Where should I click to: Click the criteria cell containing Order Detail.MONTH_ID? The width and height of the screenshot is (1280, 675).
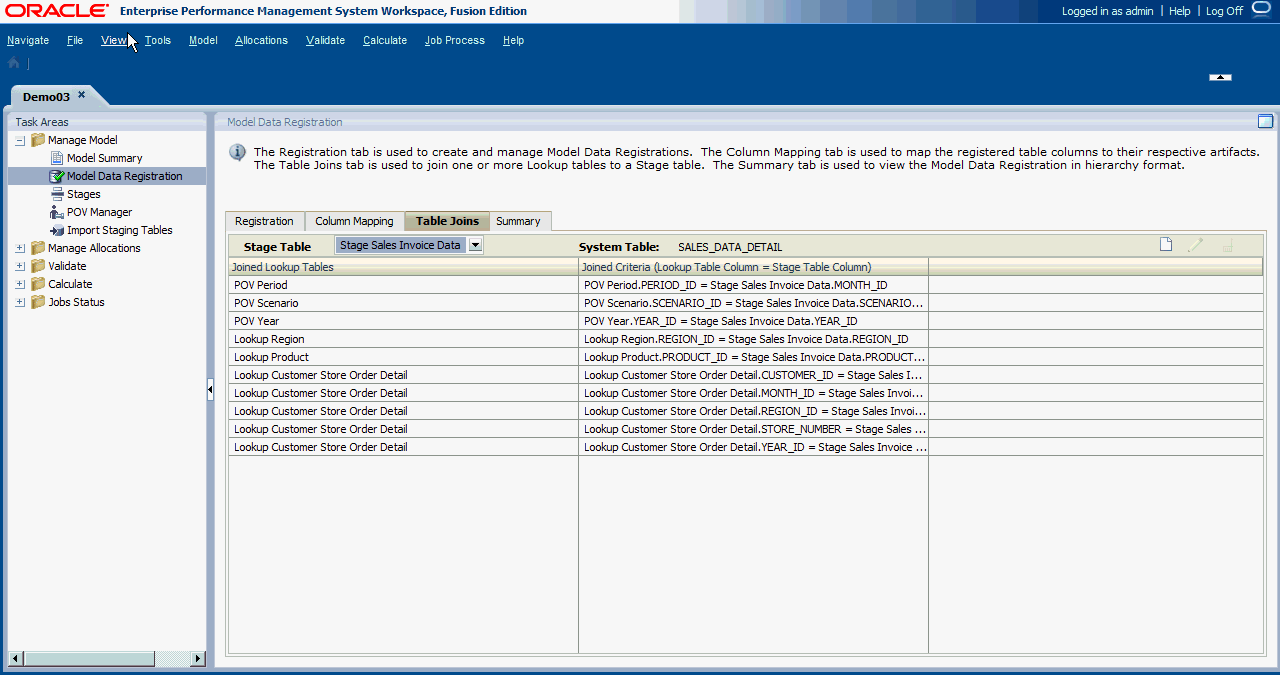754,393
